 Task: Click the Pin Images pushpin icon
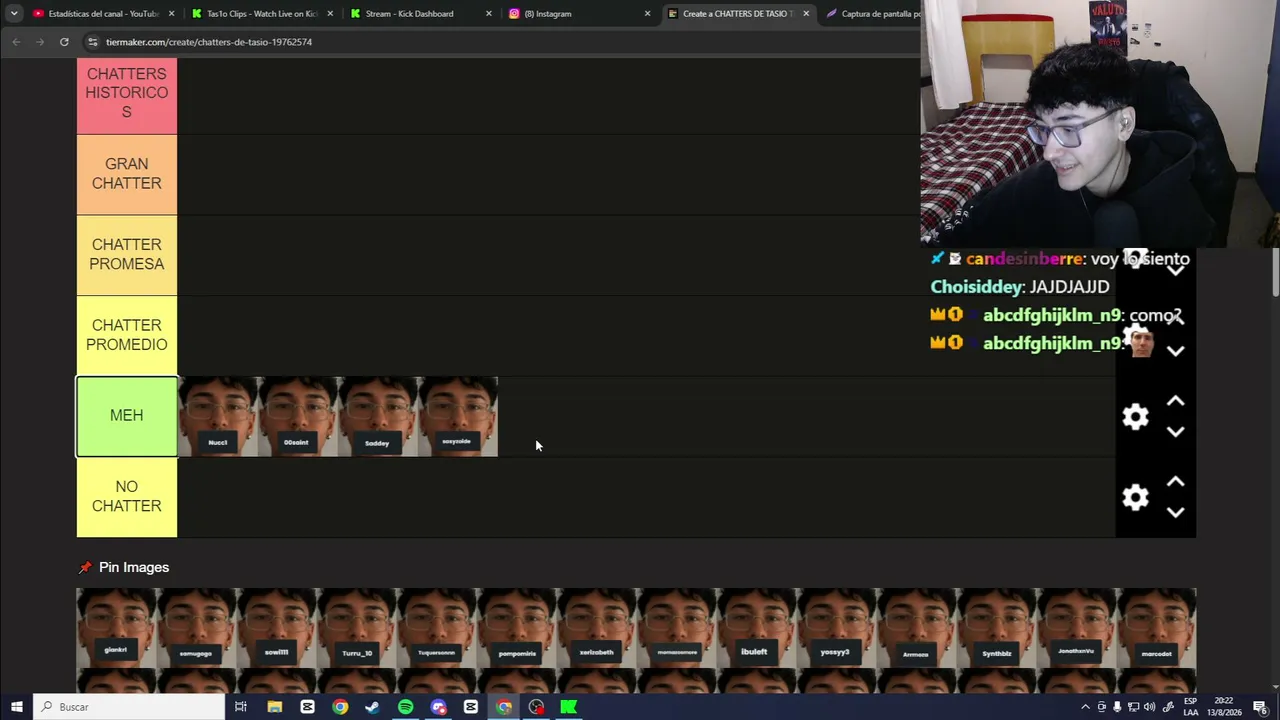click(85, 568)
